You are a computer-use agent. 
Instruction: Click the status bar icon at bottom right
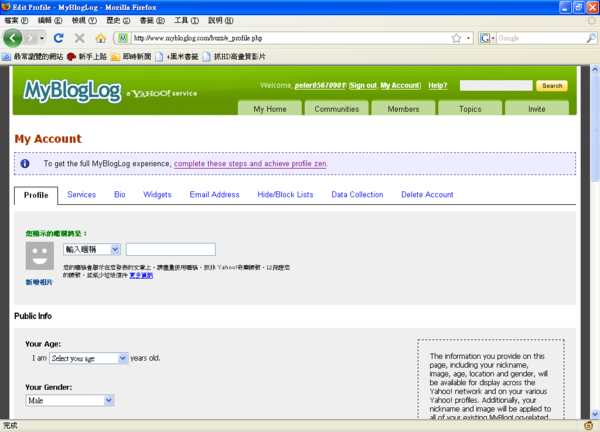(589, 425)
